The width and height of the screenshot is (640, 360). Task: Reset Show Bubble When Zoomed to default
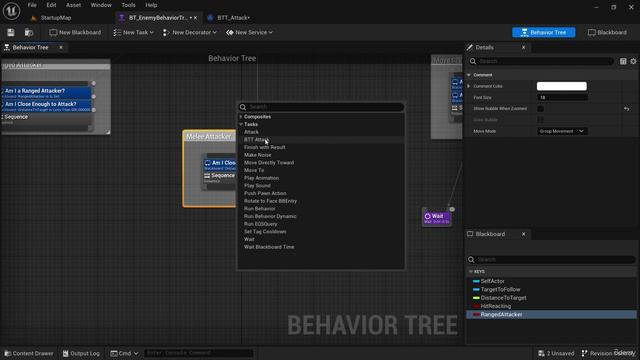pos(627,109)
